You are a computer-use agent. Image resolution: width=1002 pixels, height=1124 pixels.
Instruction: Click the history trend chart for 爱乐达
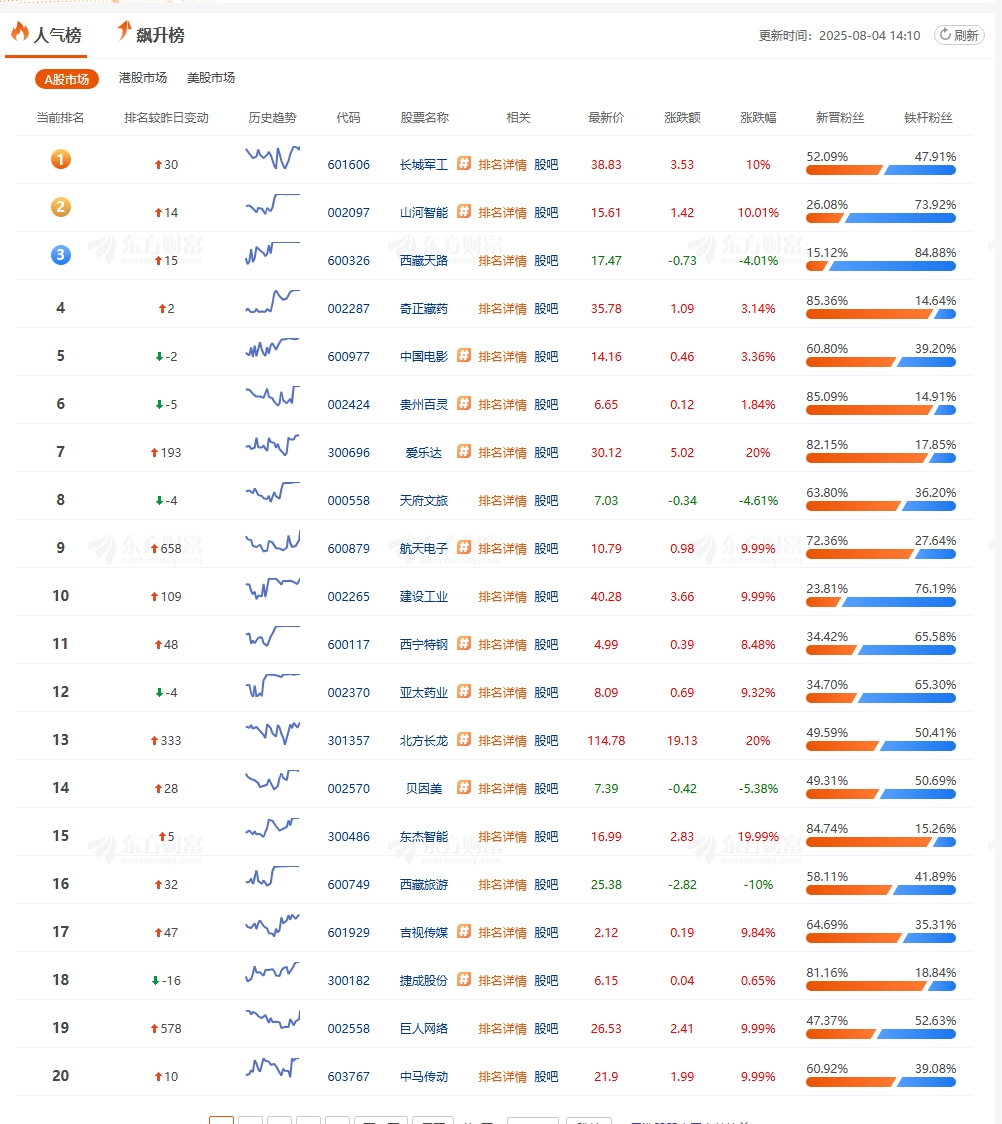272,444
